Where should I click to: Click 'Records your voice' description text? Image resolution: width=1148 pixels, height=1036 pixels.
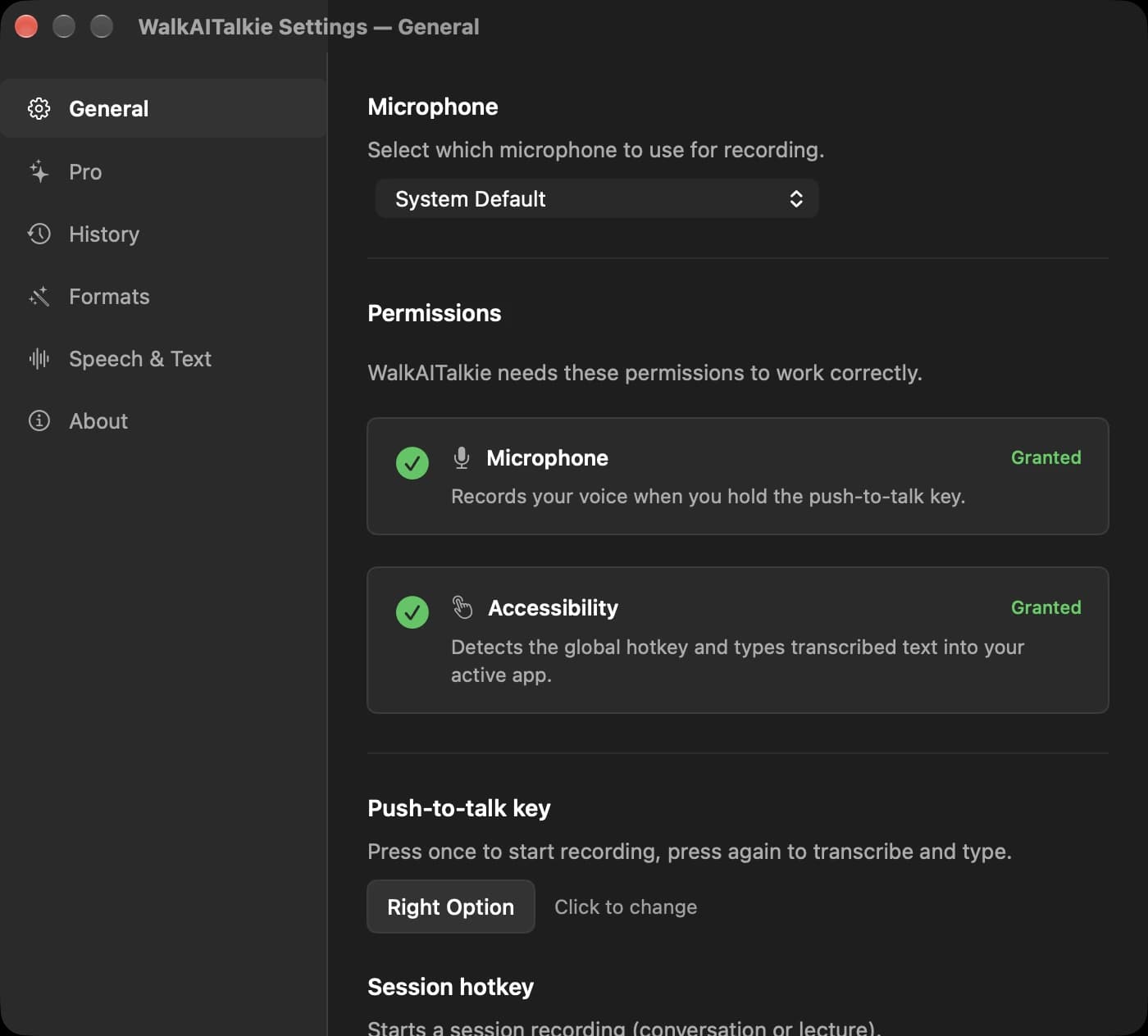click(708, 497)
